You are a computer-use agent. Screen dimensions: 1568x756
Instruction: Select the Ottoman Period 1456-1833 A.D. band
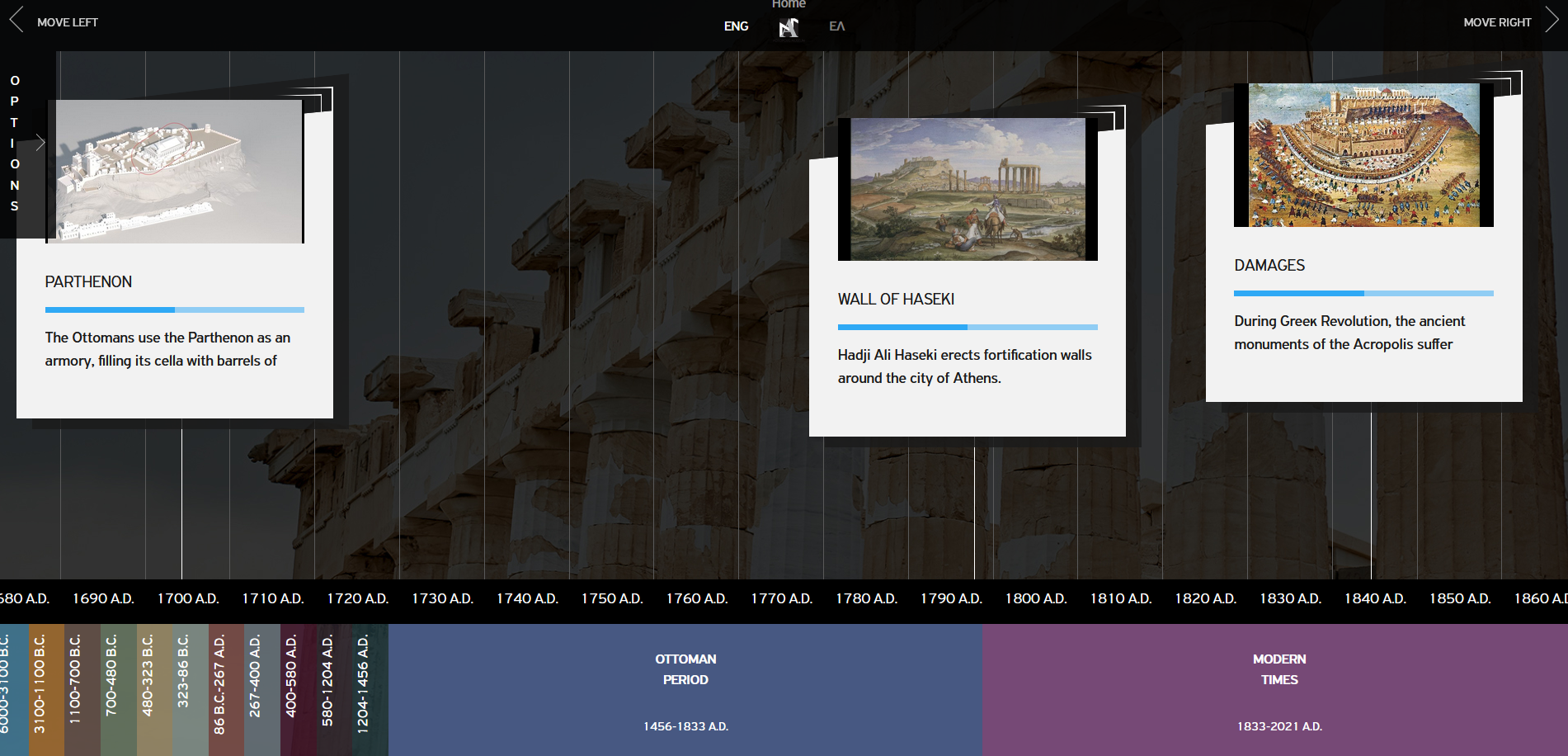(685, 690)
